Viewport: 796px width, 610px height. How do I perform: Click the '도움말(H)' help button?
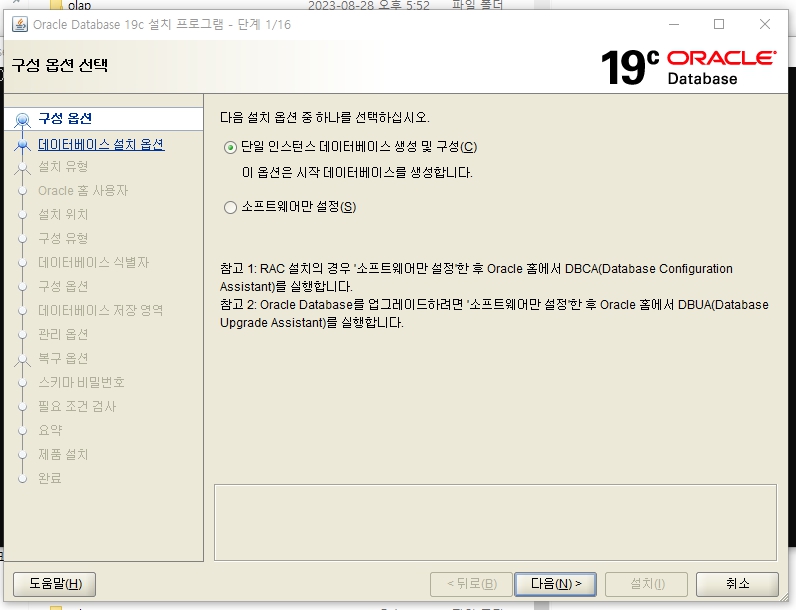[54, 584]
